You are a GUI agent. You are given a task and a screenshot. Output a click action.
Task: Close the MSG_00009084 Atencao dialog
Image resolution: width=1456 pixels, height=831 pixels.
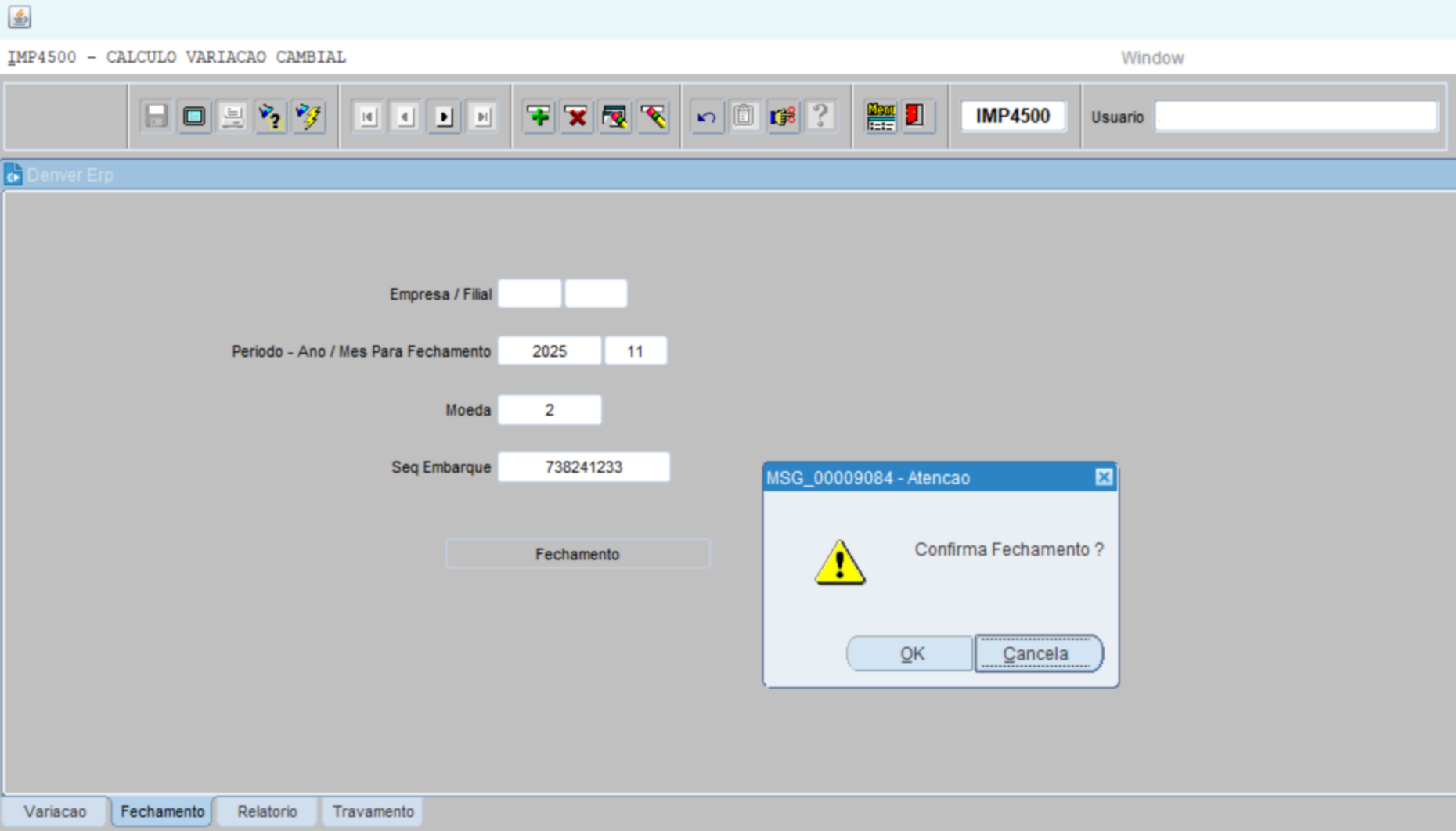tap(1104, 477)
